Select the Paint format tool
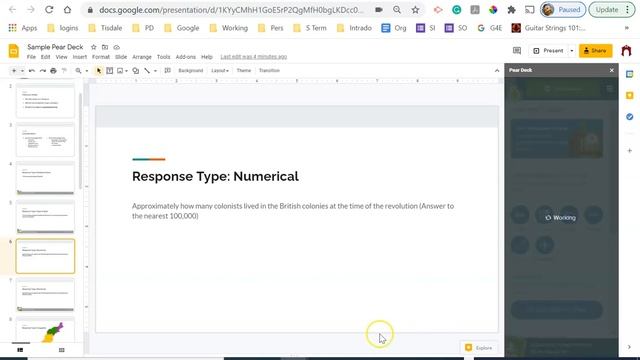Screen dimensions: 640x360 tap(64, 71)
